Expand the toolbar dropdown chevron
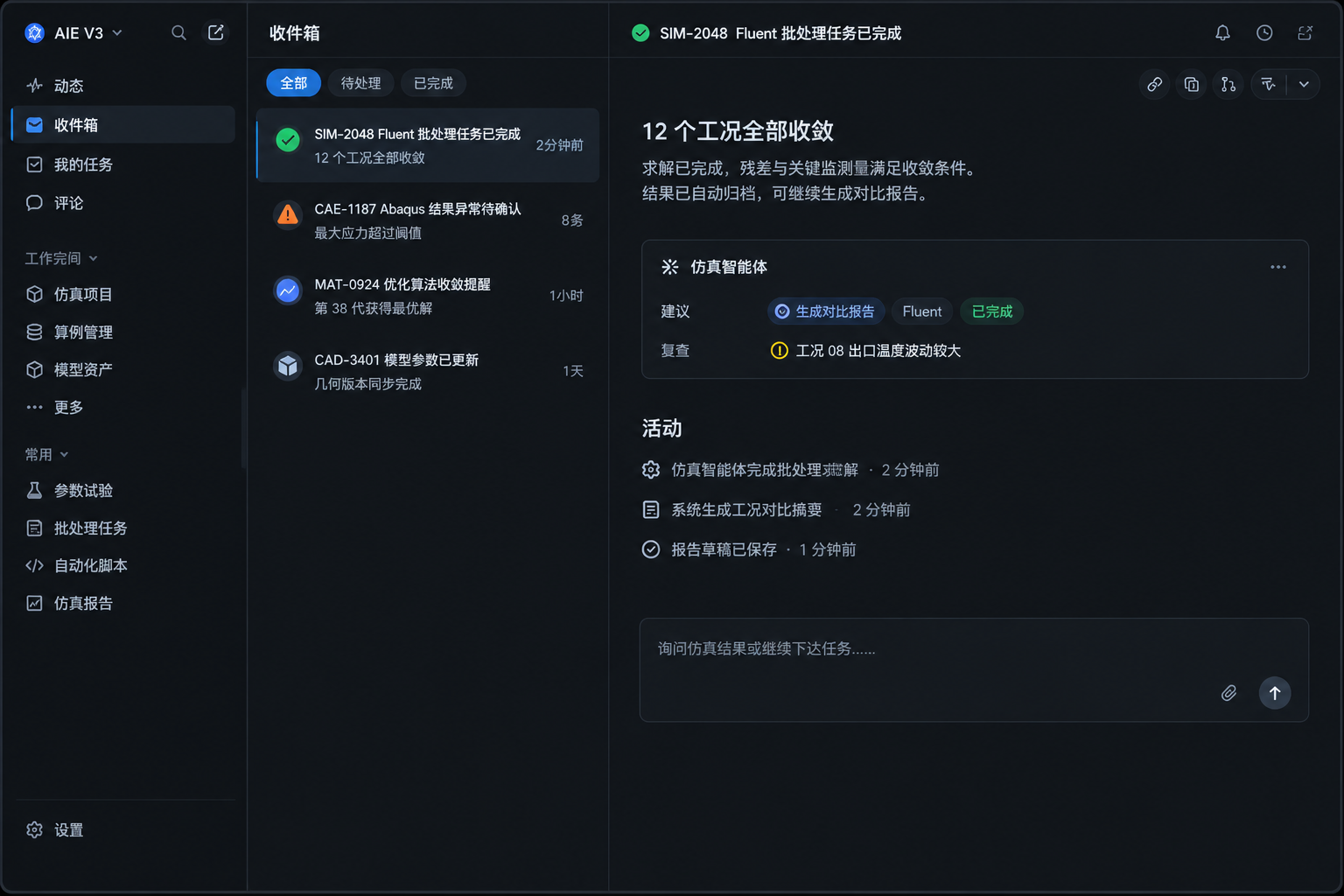 point(1304,84)
